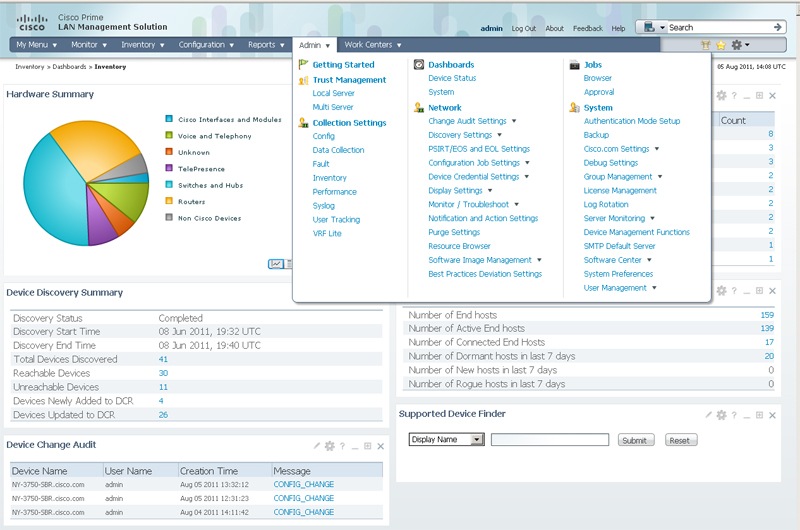Click the chart view icon below pie chart

point(276,264)
